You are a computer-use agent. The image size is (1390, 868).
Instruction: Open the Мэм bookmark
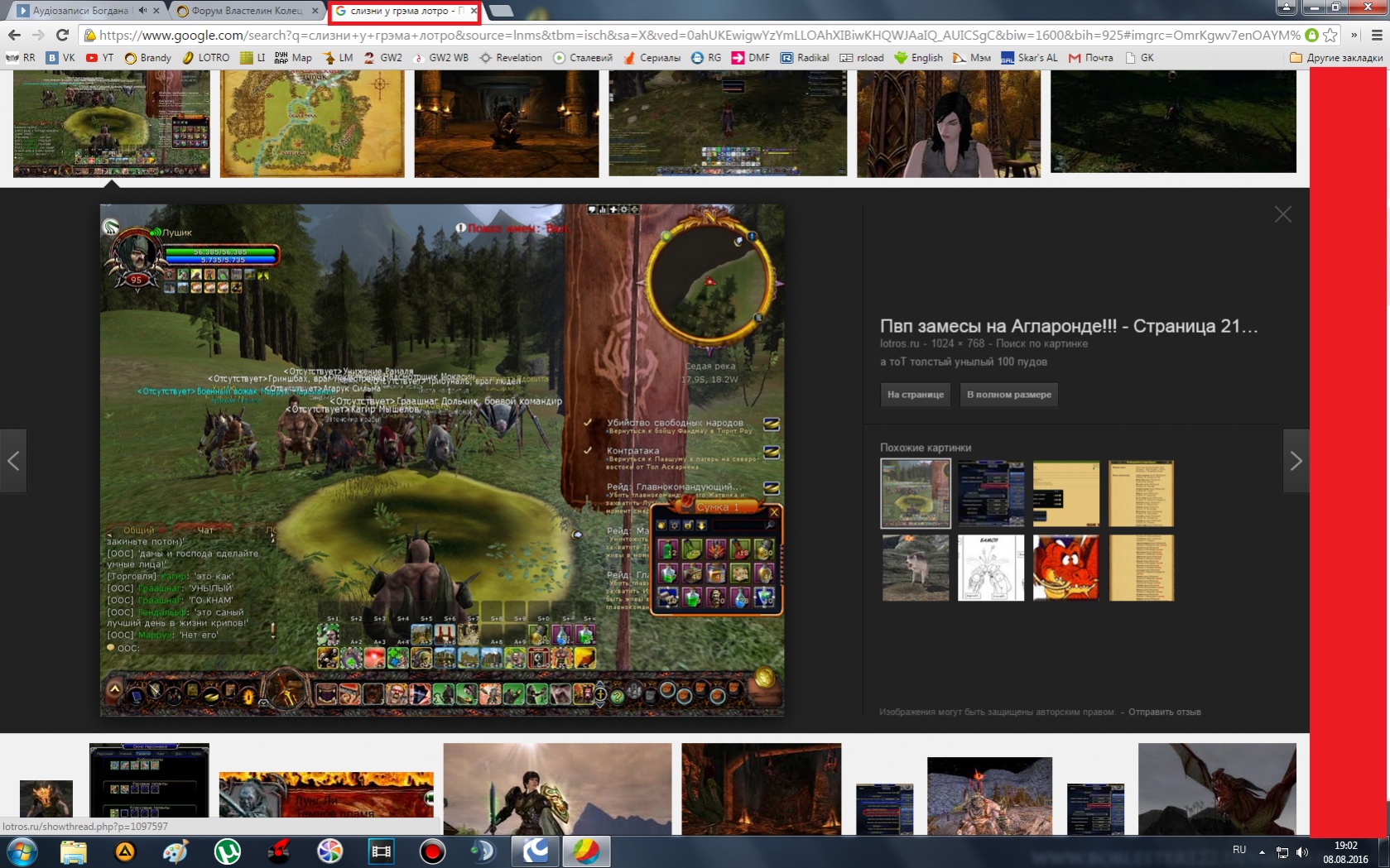click(x=972, y=58)
